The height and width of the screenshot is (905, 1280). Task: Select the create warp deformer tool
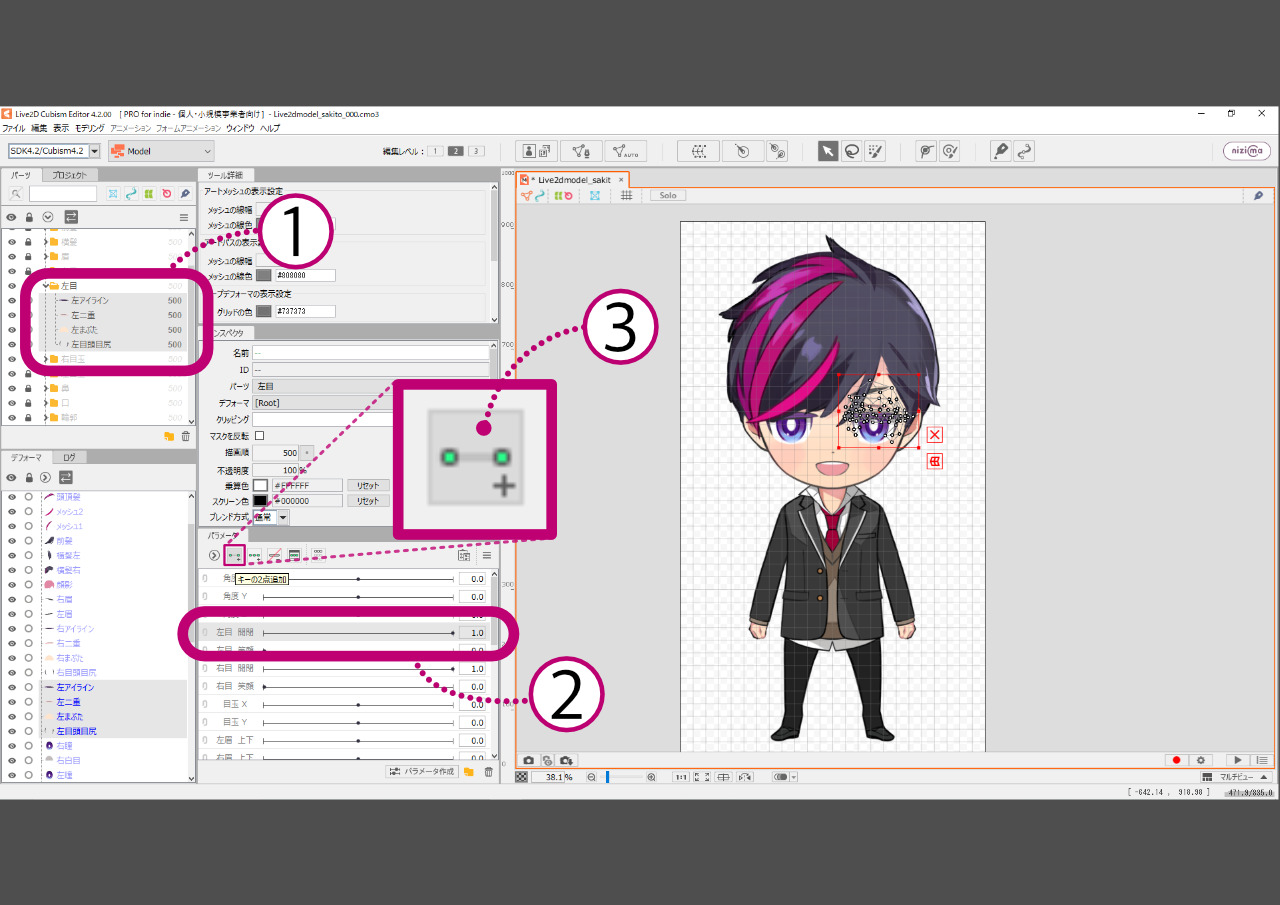699,151
